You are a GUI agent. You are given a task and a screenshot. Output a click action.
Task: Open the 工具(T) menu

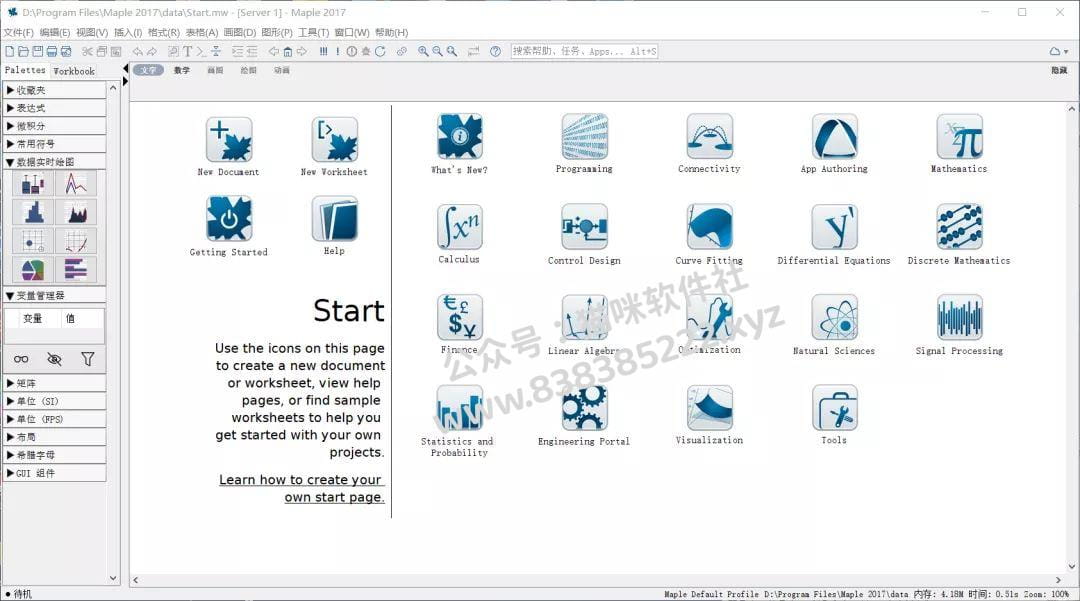[x=313, y=32]
